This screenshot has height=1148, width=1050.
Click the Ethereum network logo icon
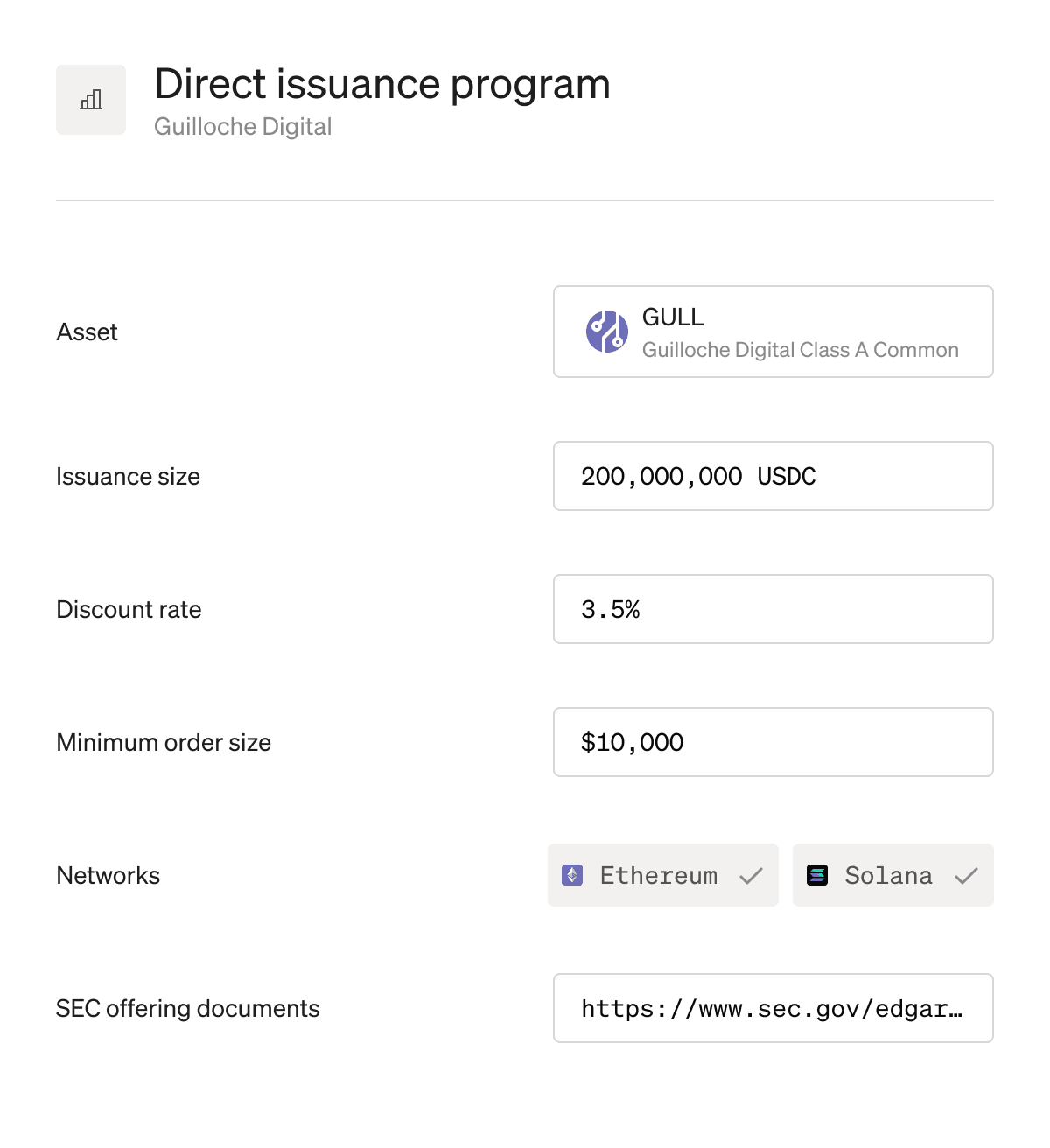[x=572, y=875]
